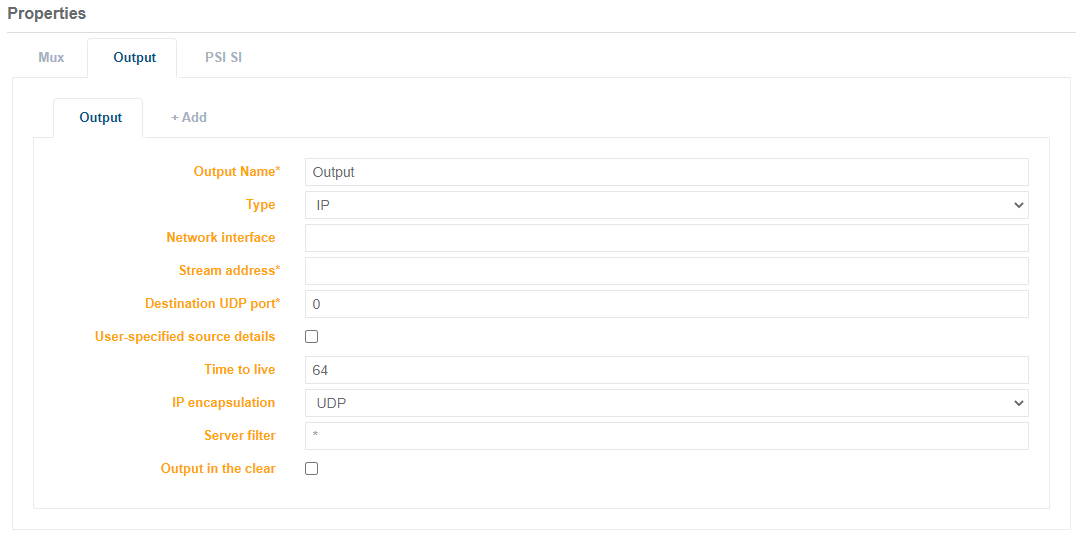Click + Add to create another output
This screenshot has width=1087, height=538.
pyautogui.click(x=188, y=118)
